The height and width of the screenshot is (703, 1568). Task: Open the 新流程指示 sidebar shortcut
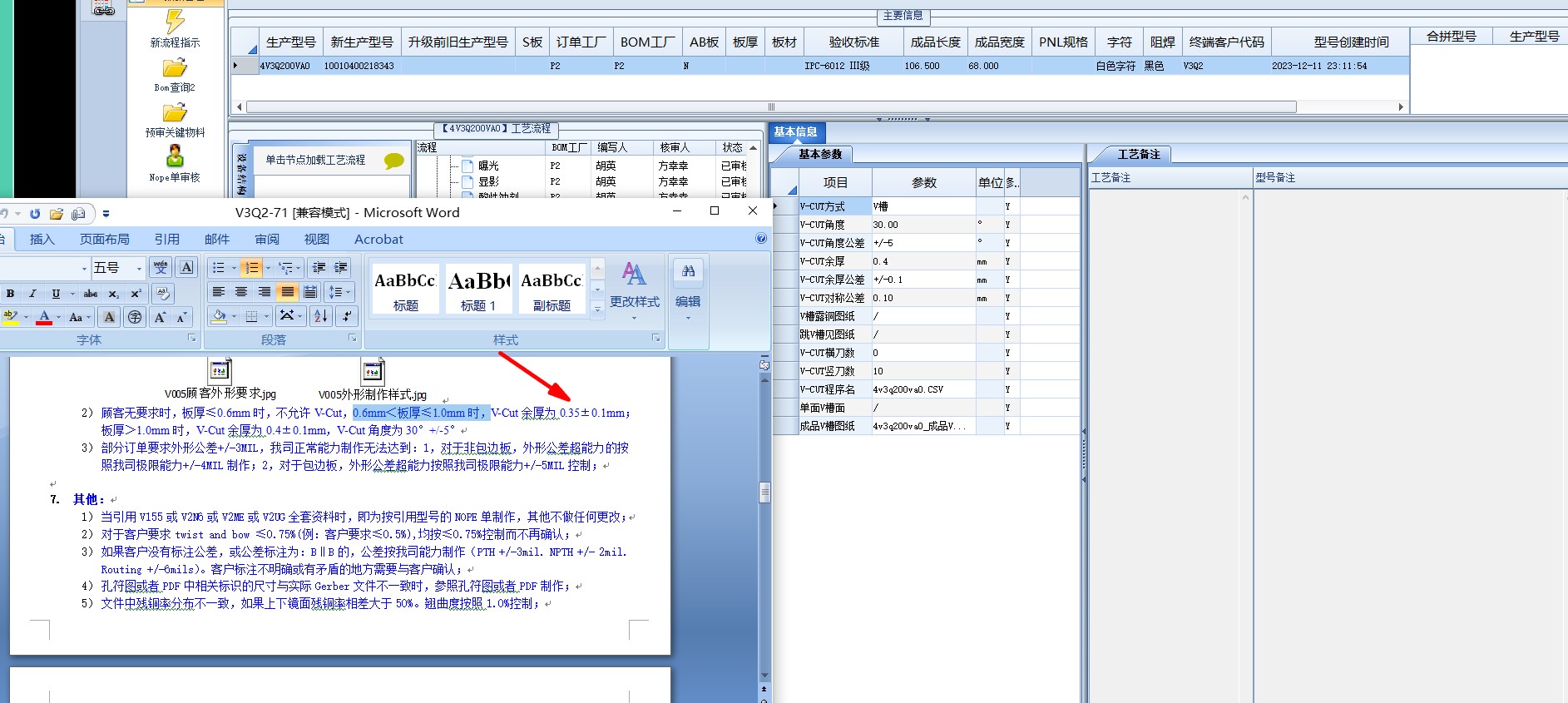coord(175,30)
